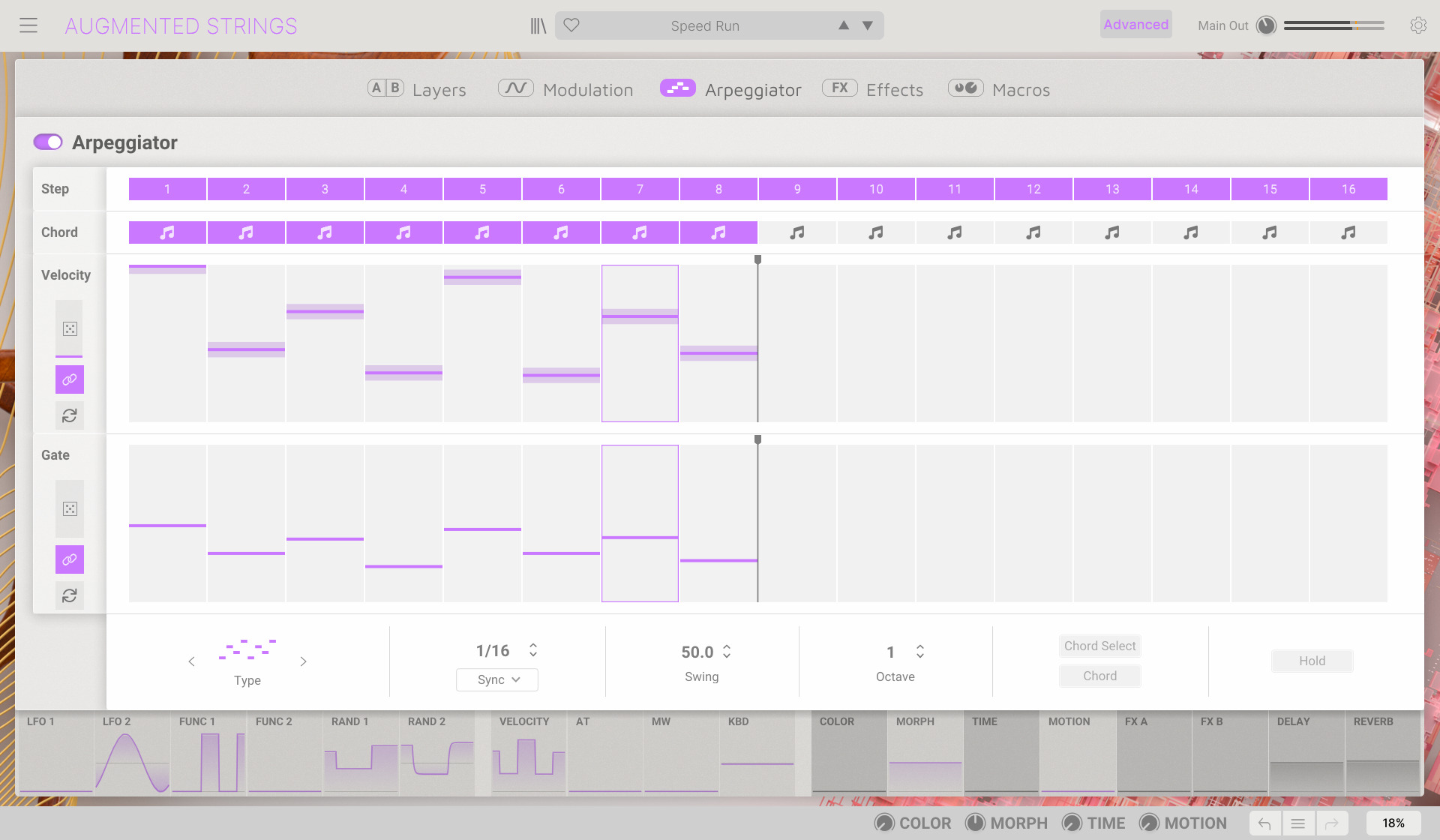1440x840 pixels.
Task: Toggle step 10 in Step row
Action: (876, 189)
